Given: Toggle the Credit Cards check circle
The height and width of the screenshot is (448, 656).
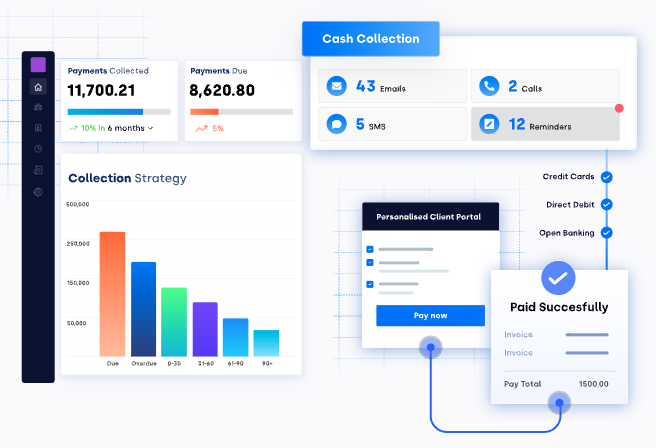Looking at the screenshot, I should (606, 177).
